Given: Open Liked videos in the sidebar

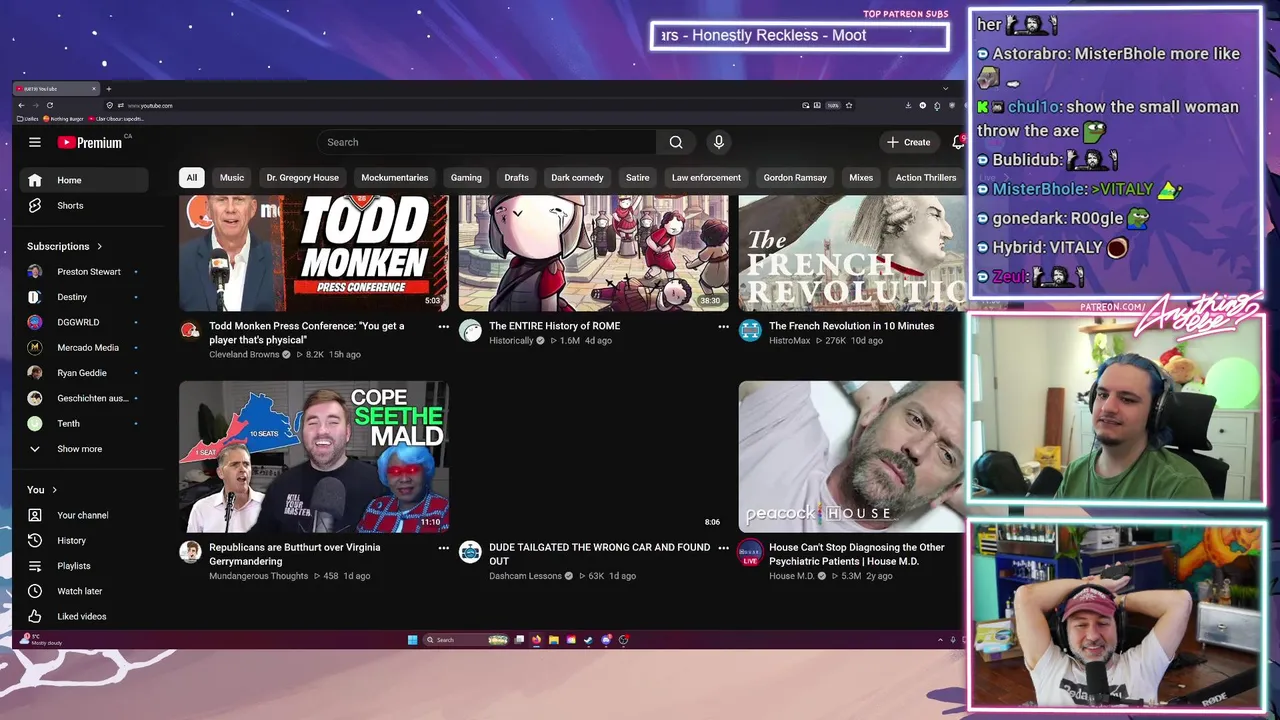Looking at the screenshot, I should tap(84, 616).
